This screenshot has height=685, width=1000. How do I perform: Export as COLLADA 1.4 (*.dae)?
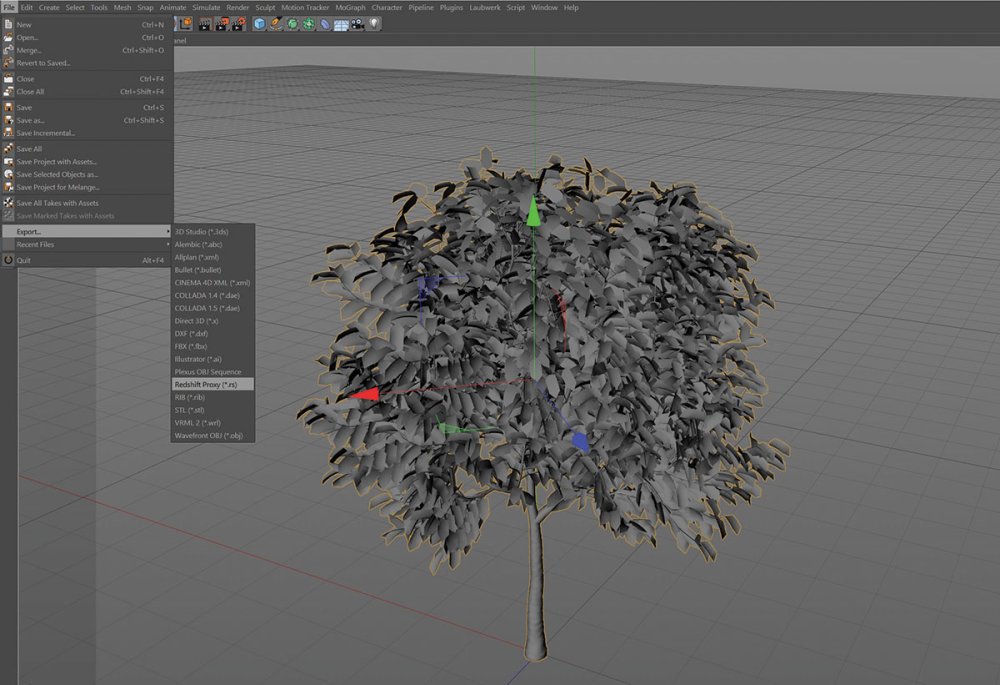point(213,296)
